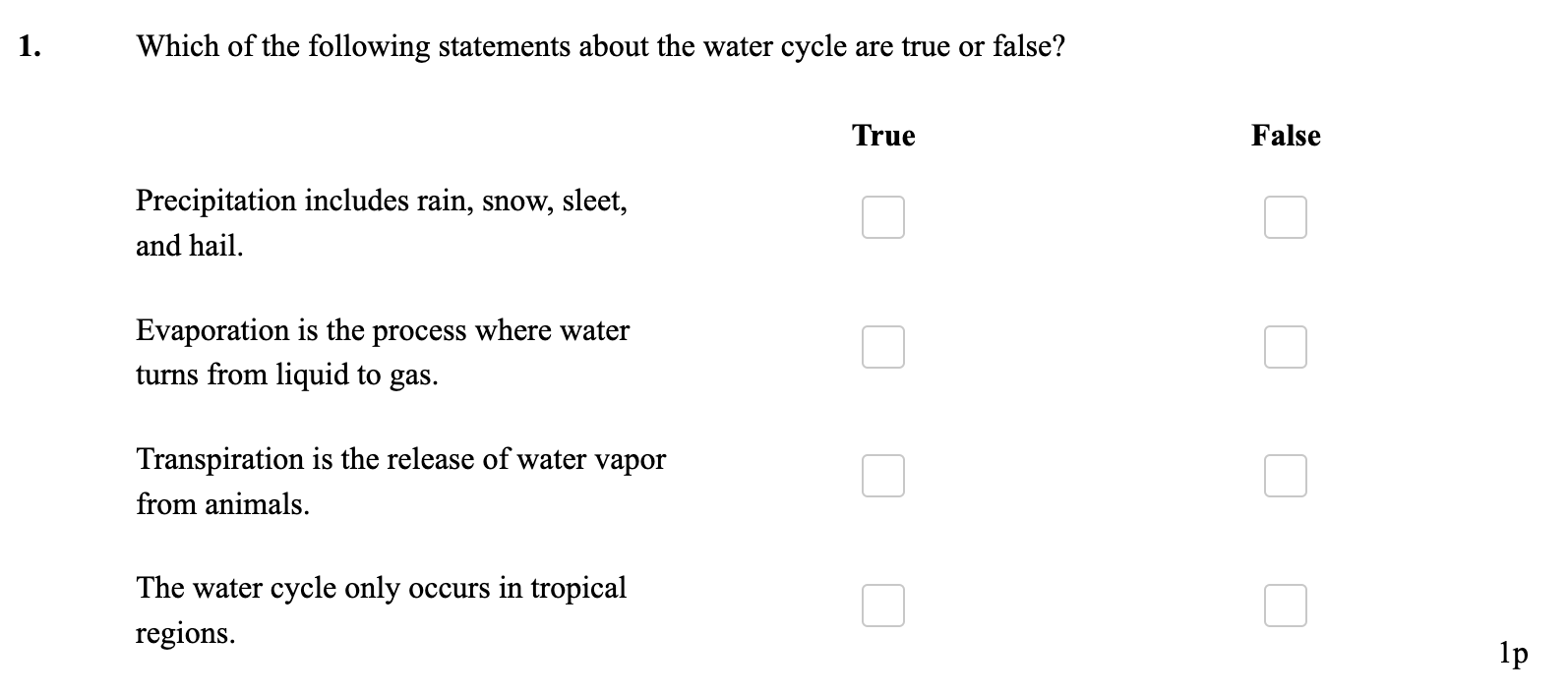Click the question number "1."
This screenshot has height=694, width=1568.
click(30, 46)
